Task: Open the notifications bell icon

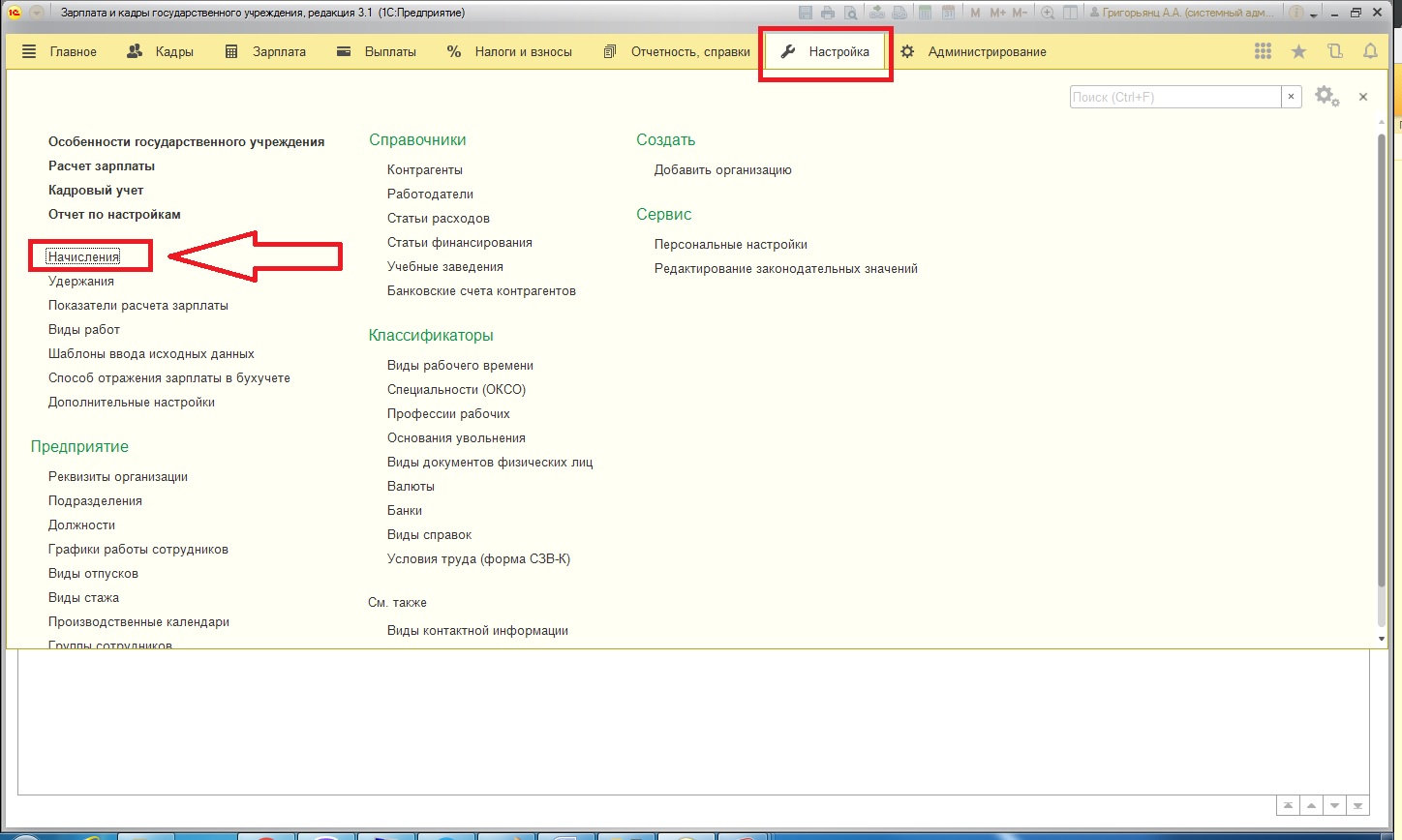Action: point(1370,52)
